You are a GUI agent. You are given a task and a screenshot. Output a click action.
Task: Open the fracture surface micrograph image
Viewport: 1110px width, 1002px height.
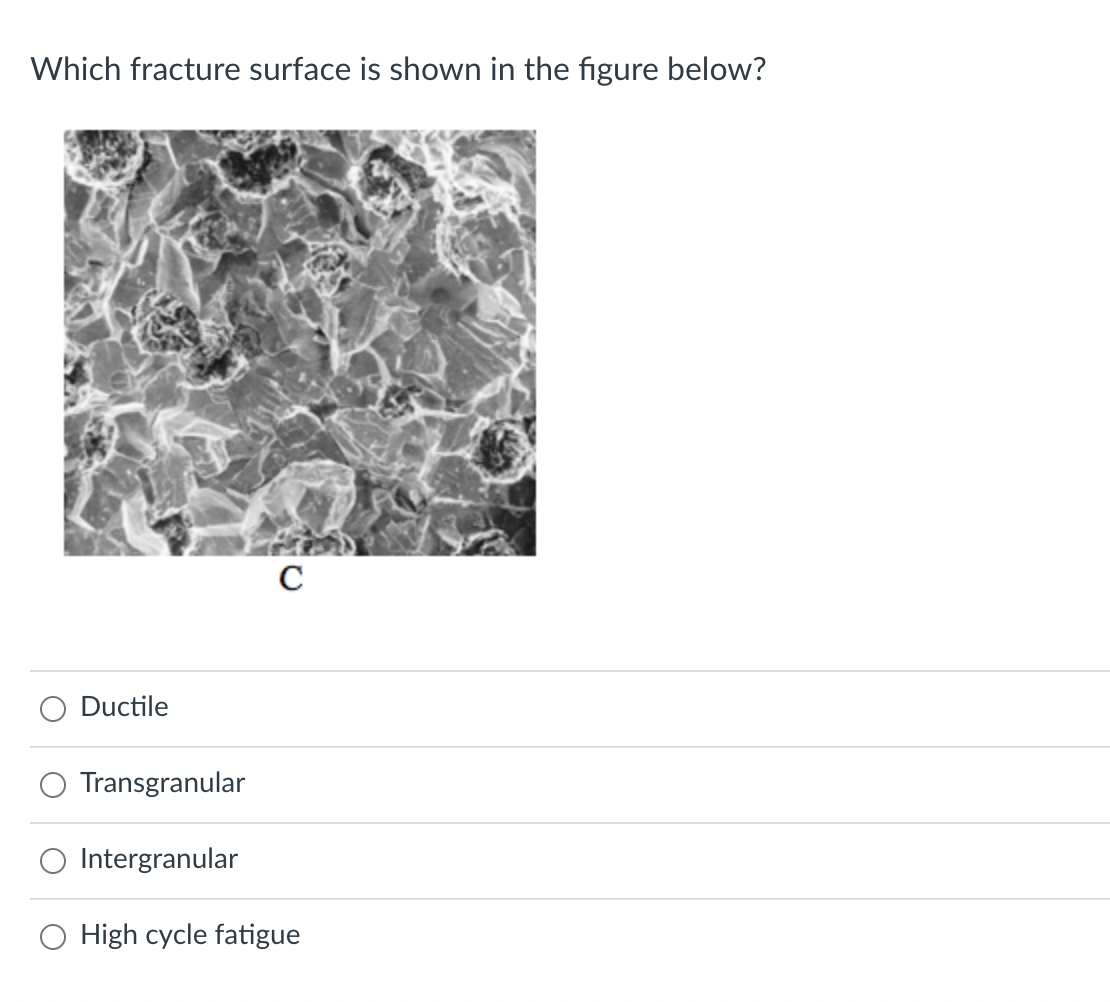(299, 343)
